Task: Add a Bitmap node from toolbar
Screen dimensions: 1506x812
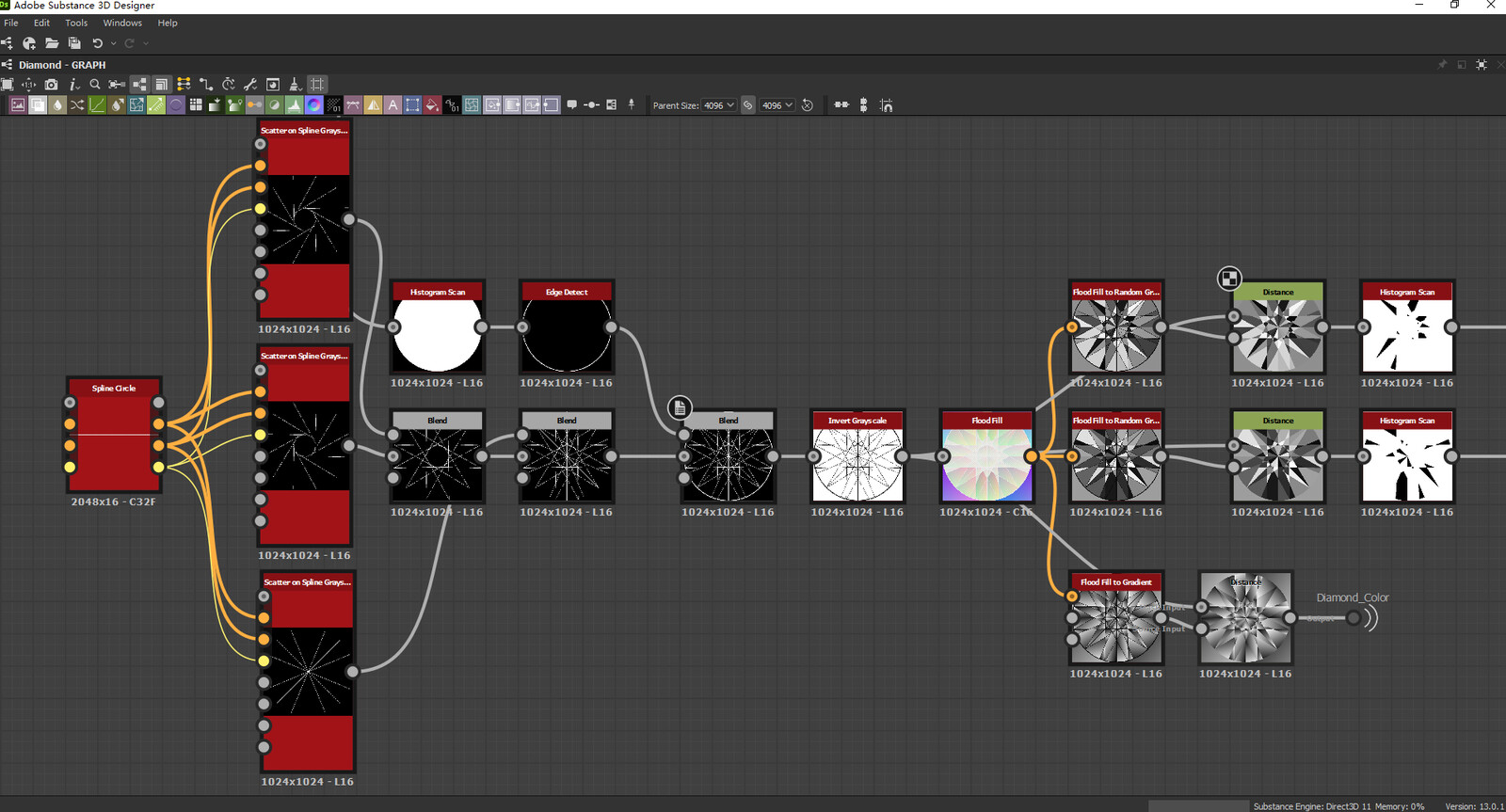Action: [18, 104]
